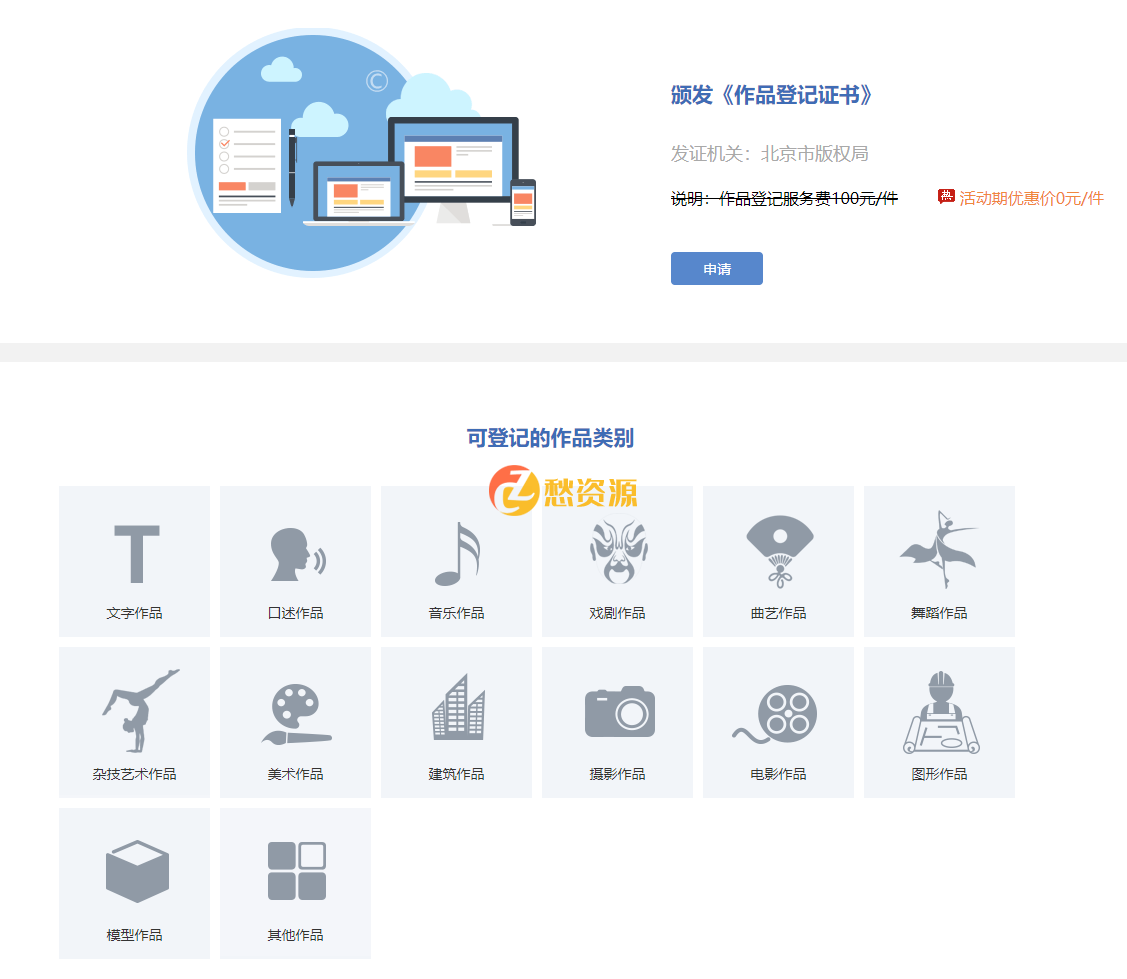The image size is (1127, 979).
Task: Select the 发证机关：北京市版权局 text line
Action: point(771,153)
